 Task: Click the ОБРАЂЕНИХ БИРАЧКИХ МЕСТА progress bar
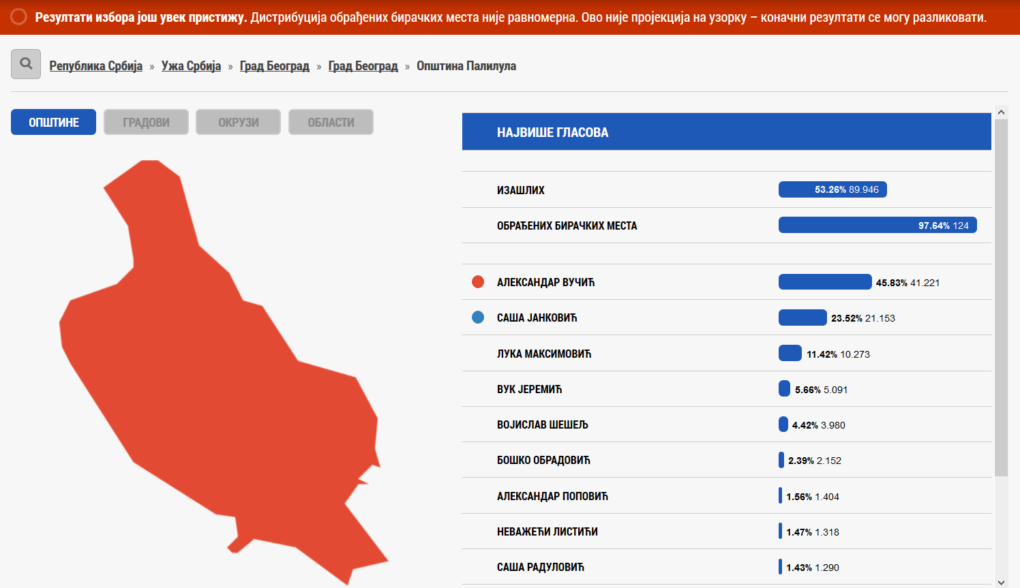pos(877,226)
